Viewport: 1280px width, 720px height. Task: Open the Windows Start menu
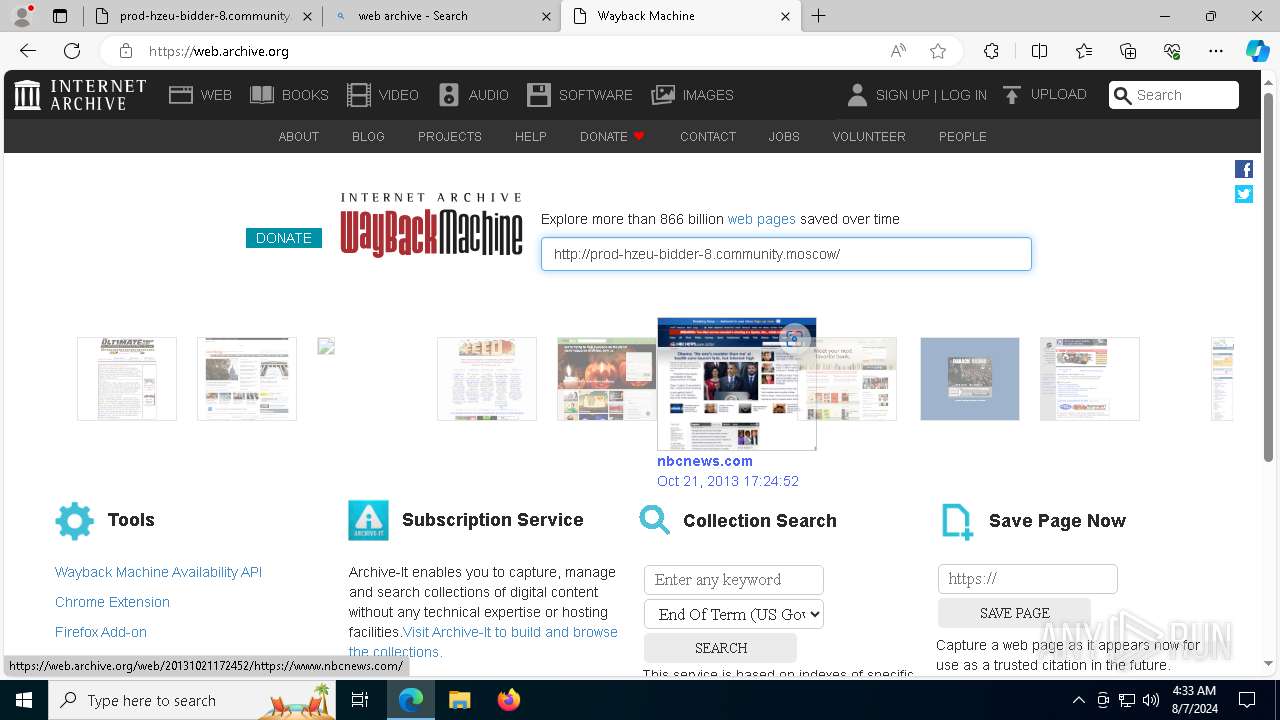[x=23, y=700]
